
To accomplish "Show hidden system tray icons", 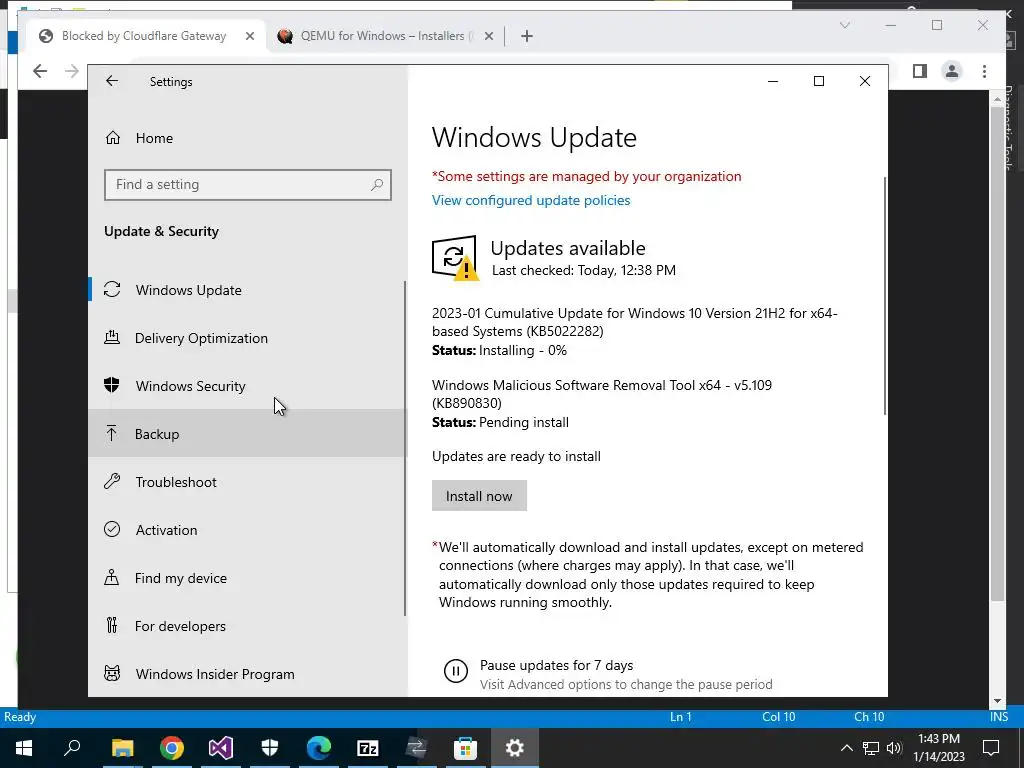I will [846, 748].
